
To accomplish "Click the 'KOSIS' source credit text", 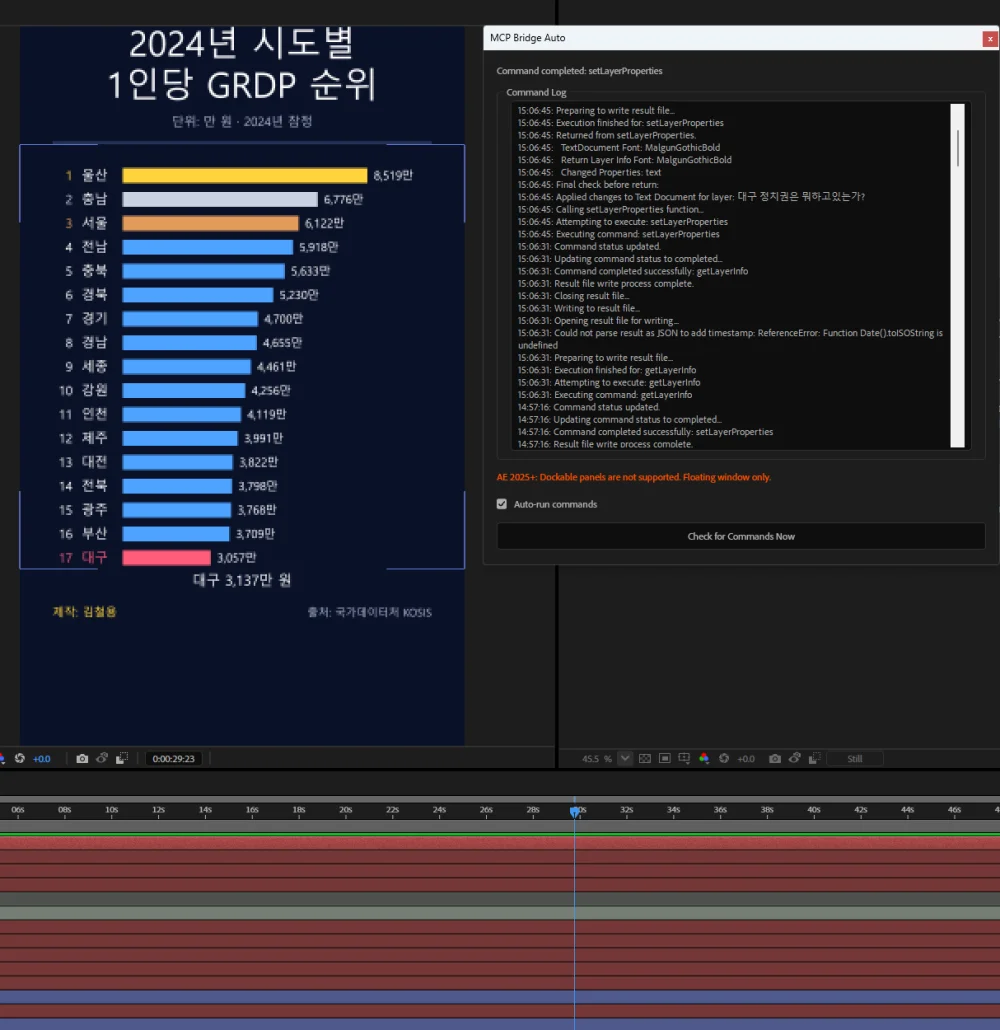I will click(x=417, y=612).
